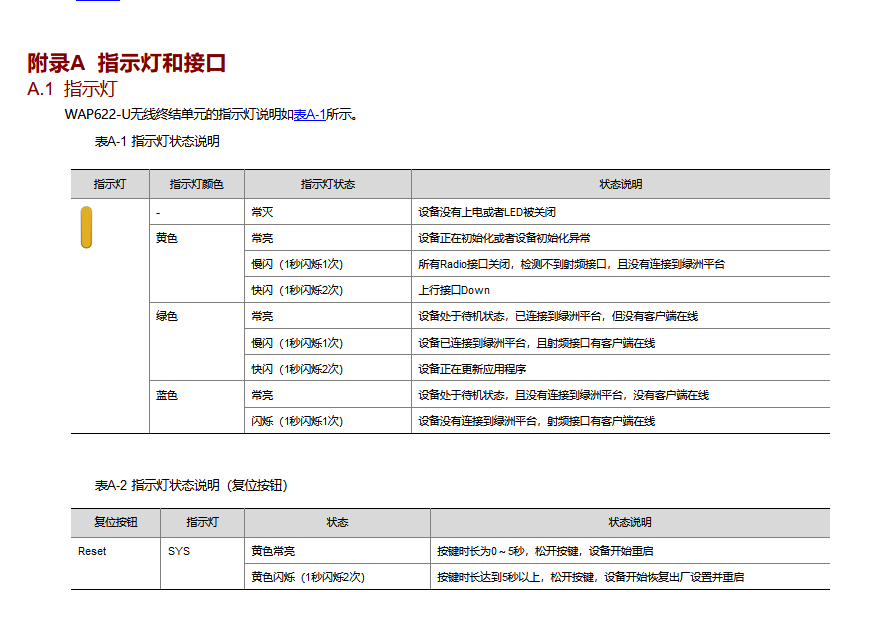
Task: Click the 指示灯颜色 column header
Action: point(197,184)
